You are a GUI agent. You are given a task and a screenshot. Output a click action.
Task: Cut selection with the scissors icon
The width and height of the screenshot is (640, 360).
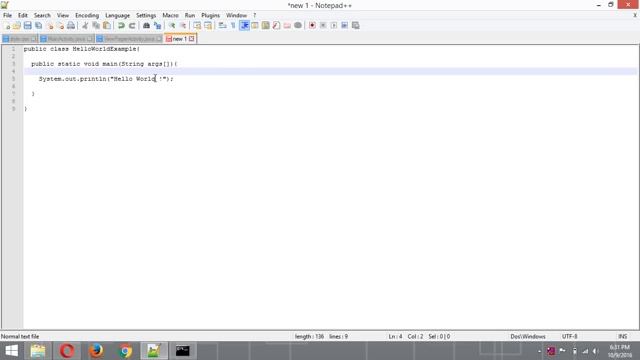(x=85, y=26)
